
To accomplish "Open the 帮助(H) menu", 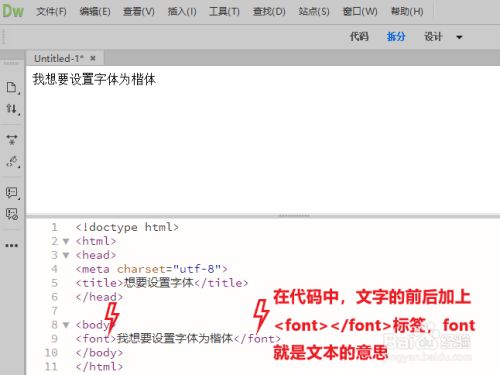I will pyautogui.click(x=407, y=12).
